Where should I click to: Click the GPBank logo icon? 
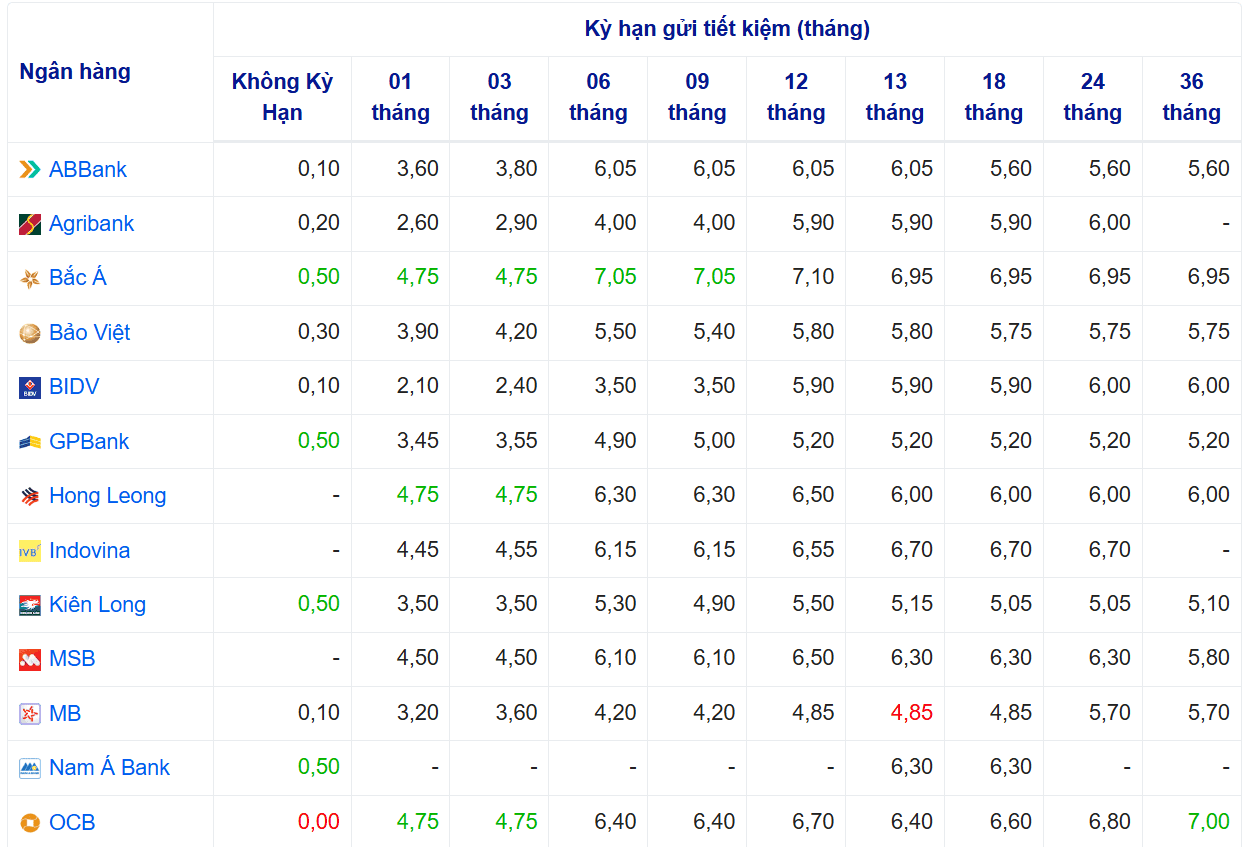pos(30,442)
